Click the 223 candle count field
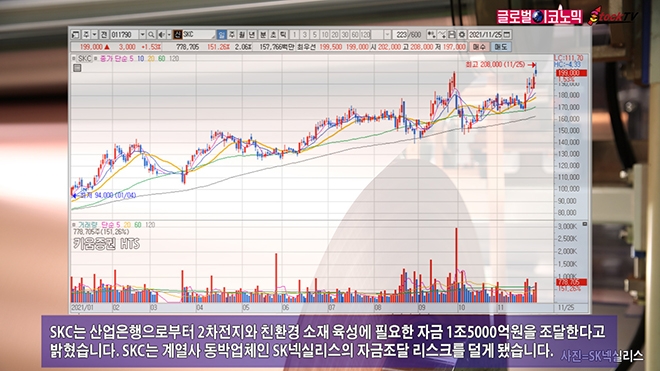This screenshot has height=371, width=660. tap(402, 35)
